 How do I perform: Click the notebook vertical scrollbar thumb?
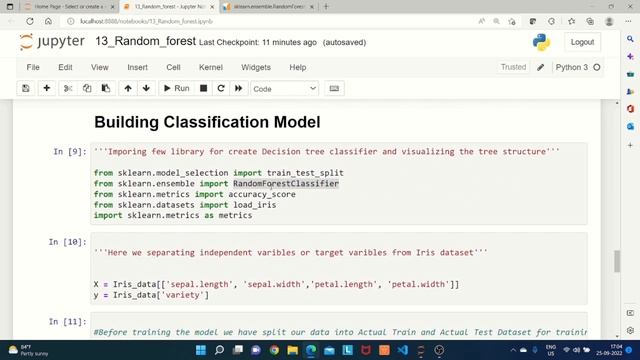click(x=617, y=261)
